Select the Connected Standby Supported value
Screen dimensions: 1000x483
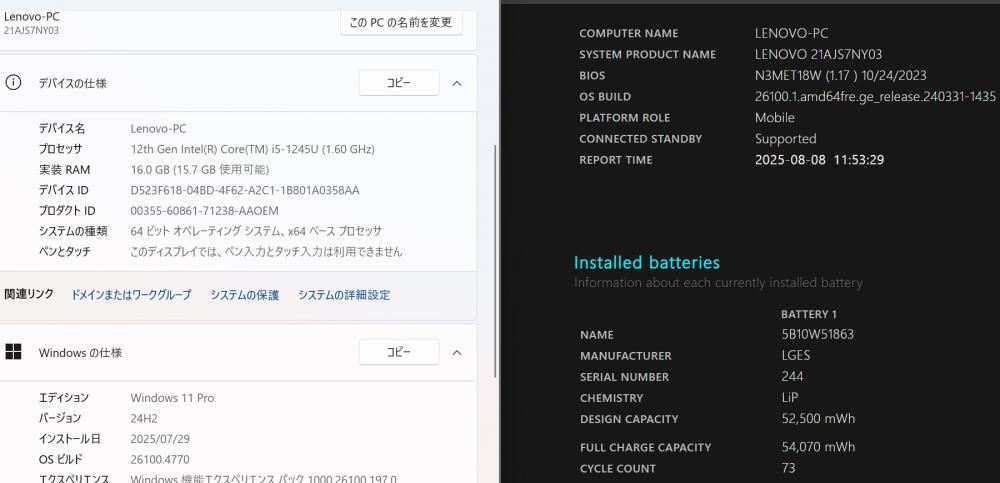(786, 138)
